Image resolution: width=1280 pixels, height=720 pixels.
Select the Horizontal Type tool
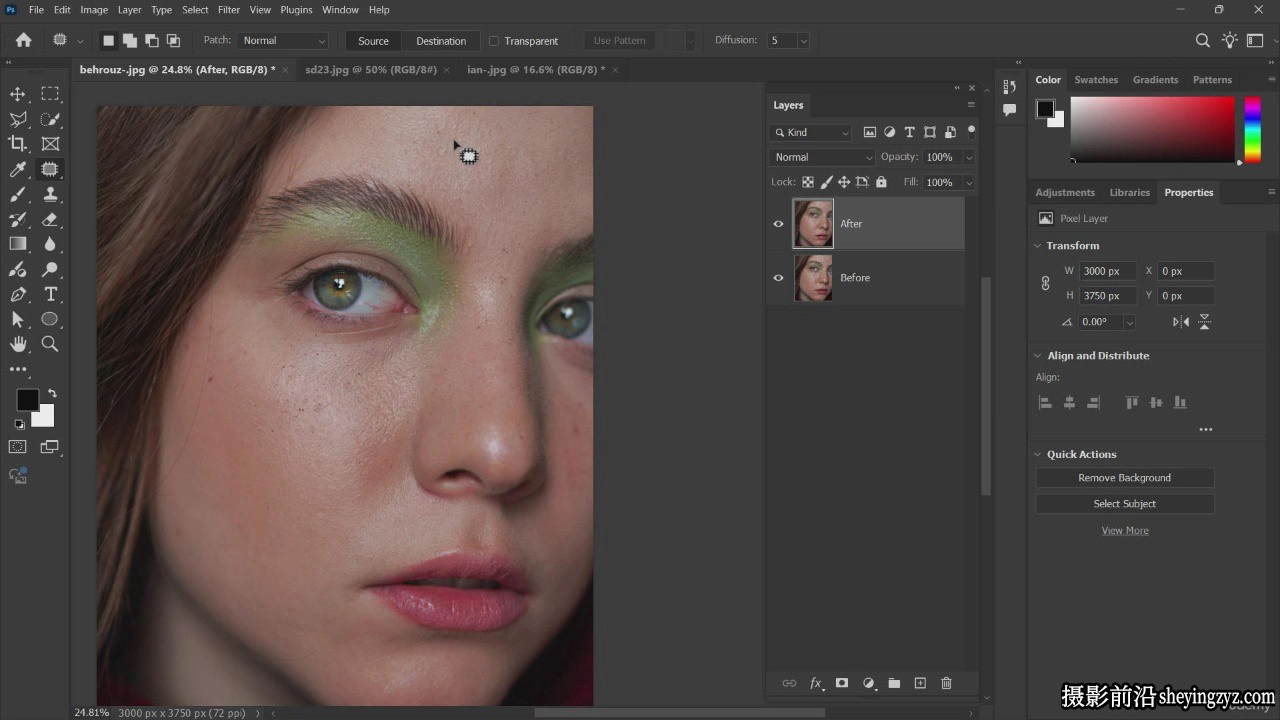click(x=50, y=294)
